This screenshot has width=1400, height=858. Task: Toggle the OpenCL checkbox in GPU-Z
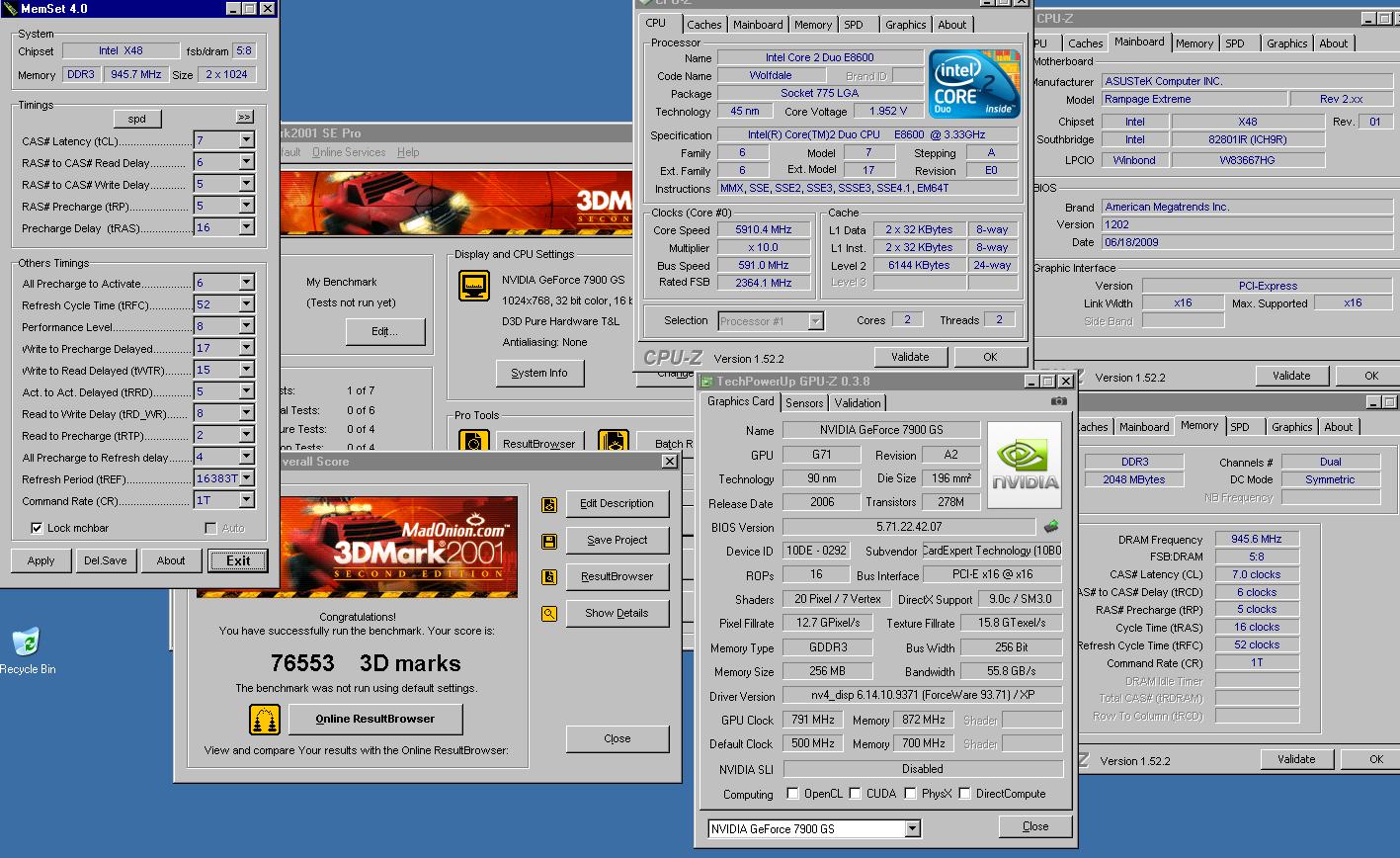click(x=792, y=794)
